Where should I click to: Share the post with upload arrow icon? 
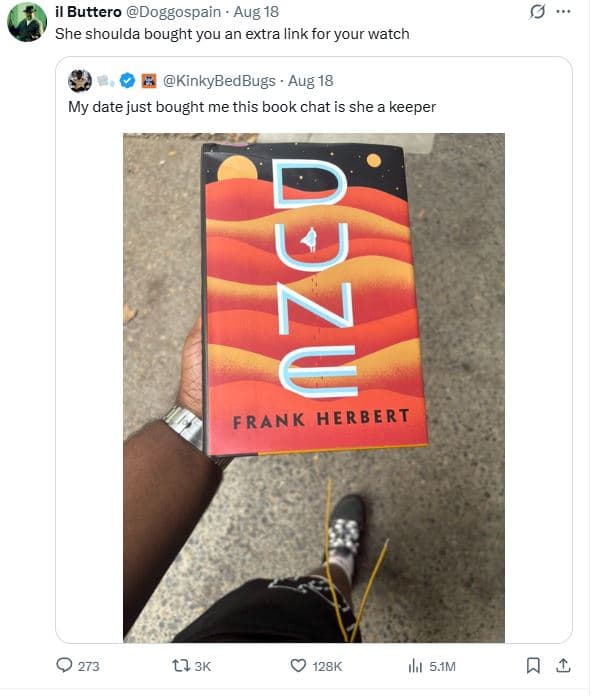563,665
